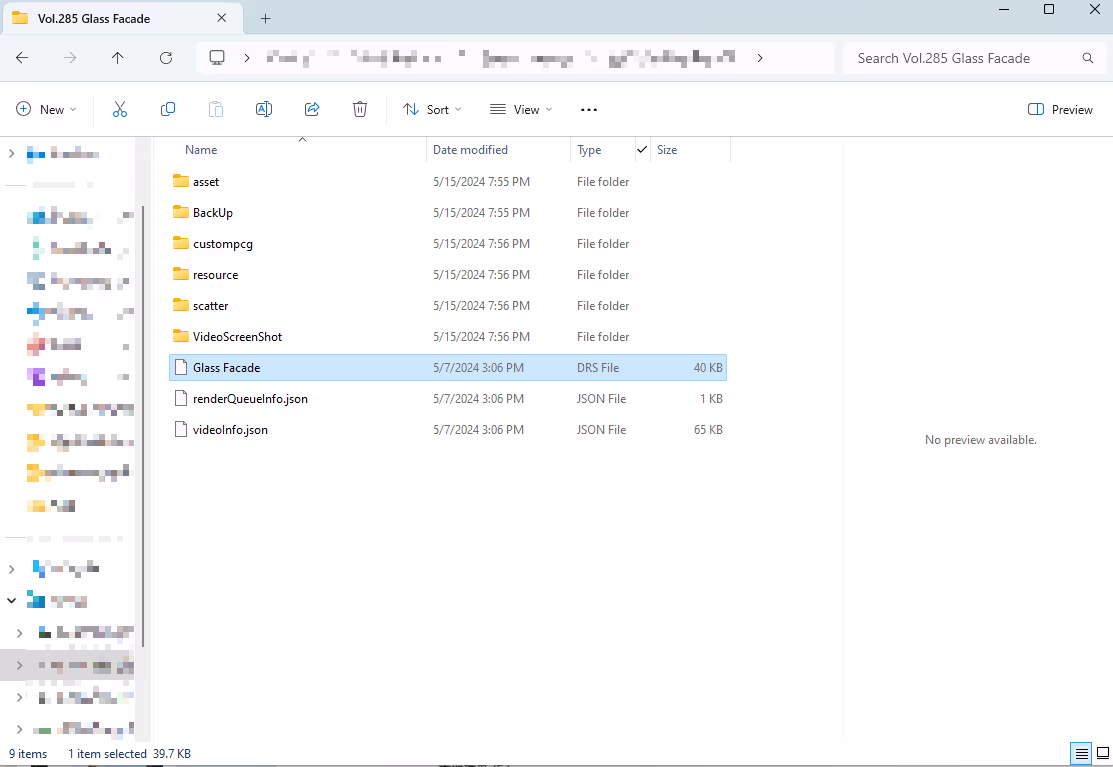This screenshot has width=1113, height=767.
Task: Click the chevron after the This PC monitor icon
Action: point(246,58)
